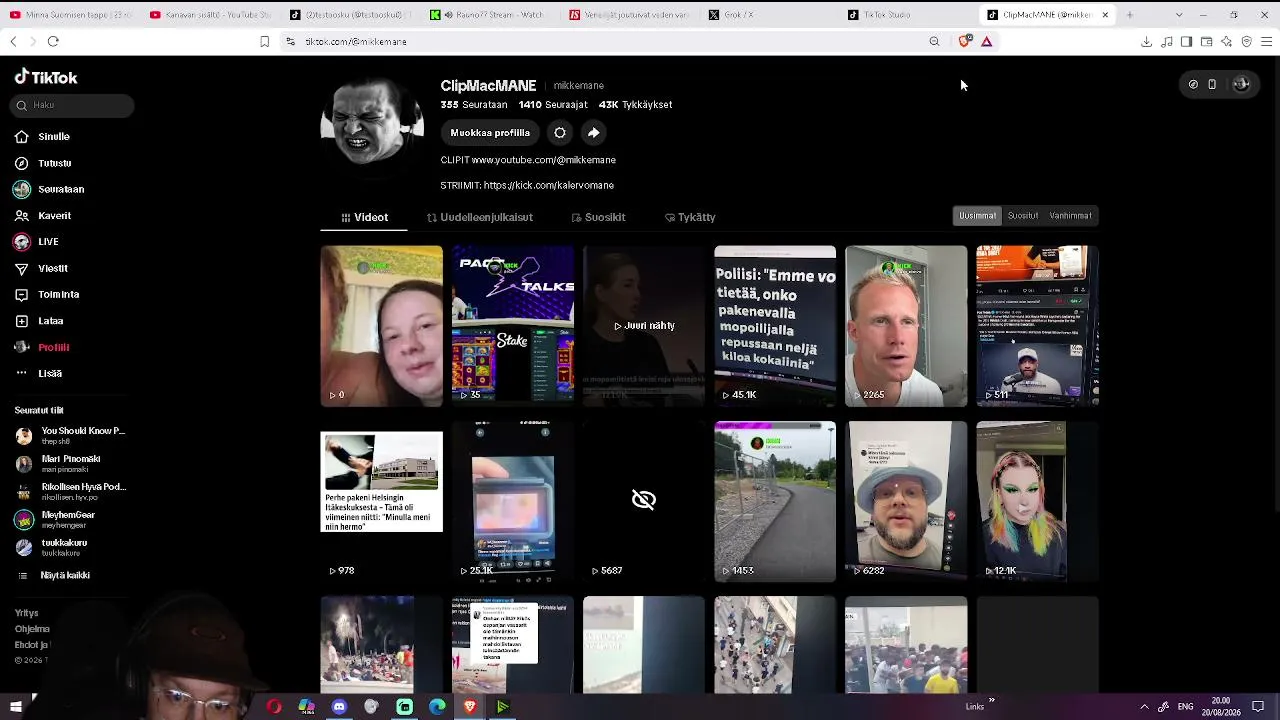Open the Seurataan following count
Screen dimensions: 1280x720
pyautogui.click(x=474, y=105)
